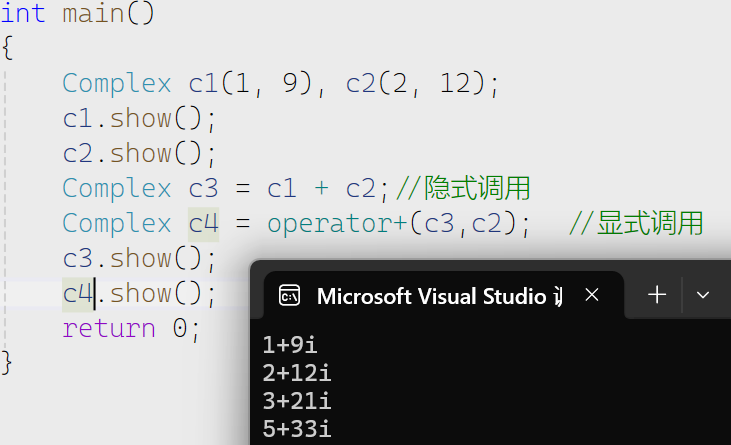The image size is (731, 445).
Task: Open a new terminal tab with plus
Action: (657, 295)
